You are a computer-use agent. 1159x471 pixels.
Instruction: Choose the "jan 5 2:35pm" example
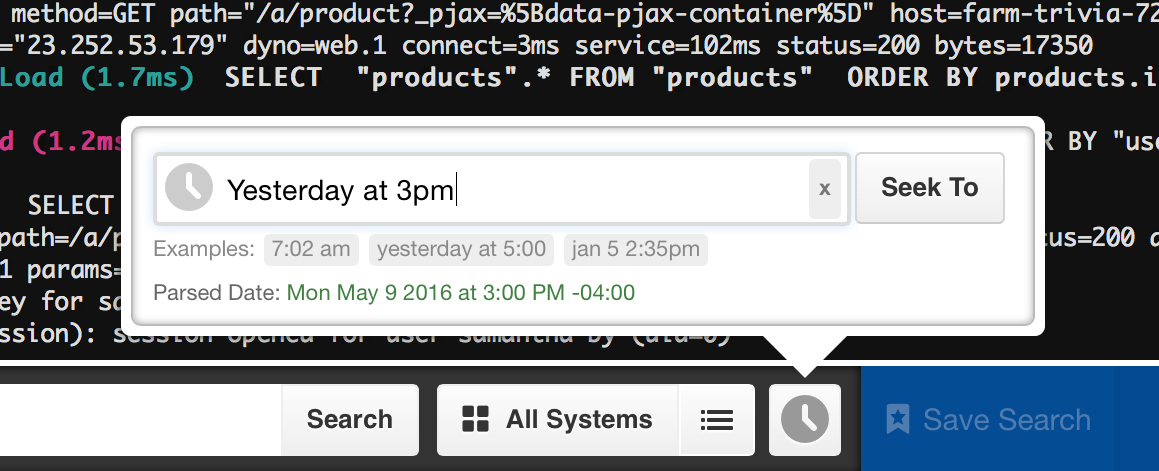tap(636, 249)
